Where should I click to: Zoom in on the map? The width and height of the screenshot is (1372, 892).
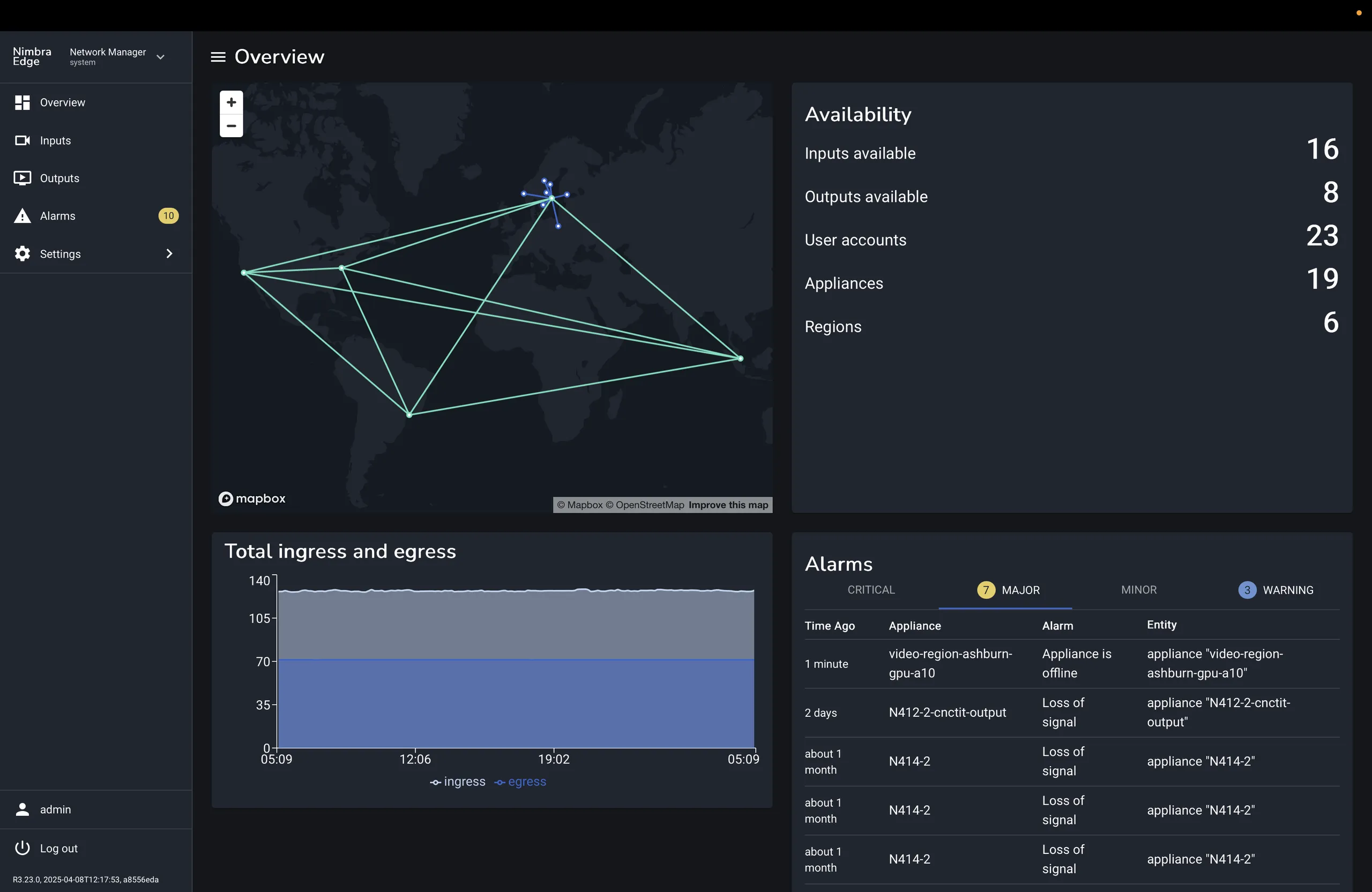231,102
